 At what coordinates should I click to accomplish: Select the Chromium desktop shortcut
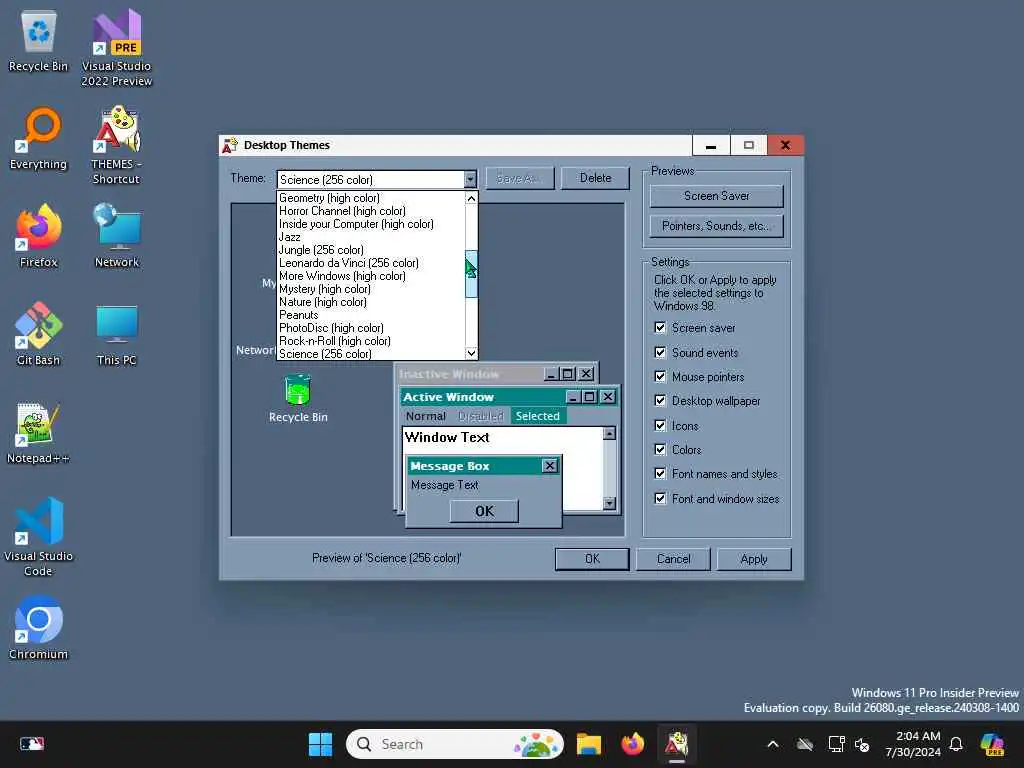39,628
